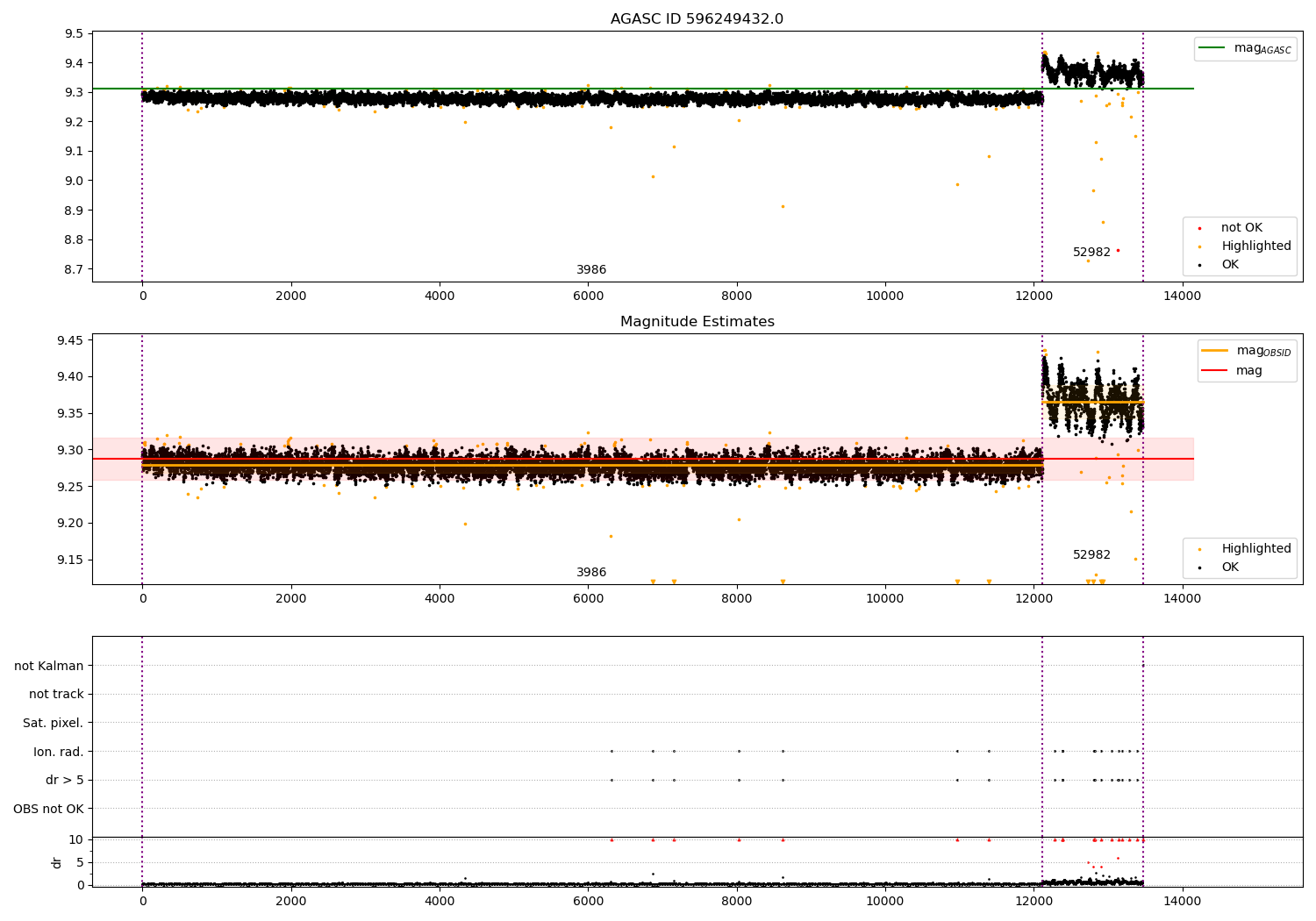
Task: Click y-axis tick label 9.45
Action: [x=70, y=340]
